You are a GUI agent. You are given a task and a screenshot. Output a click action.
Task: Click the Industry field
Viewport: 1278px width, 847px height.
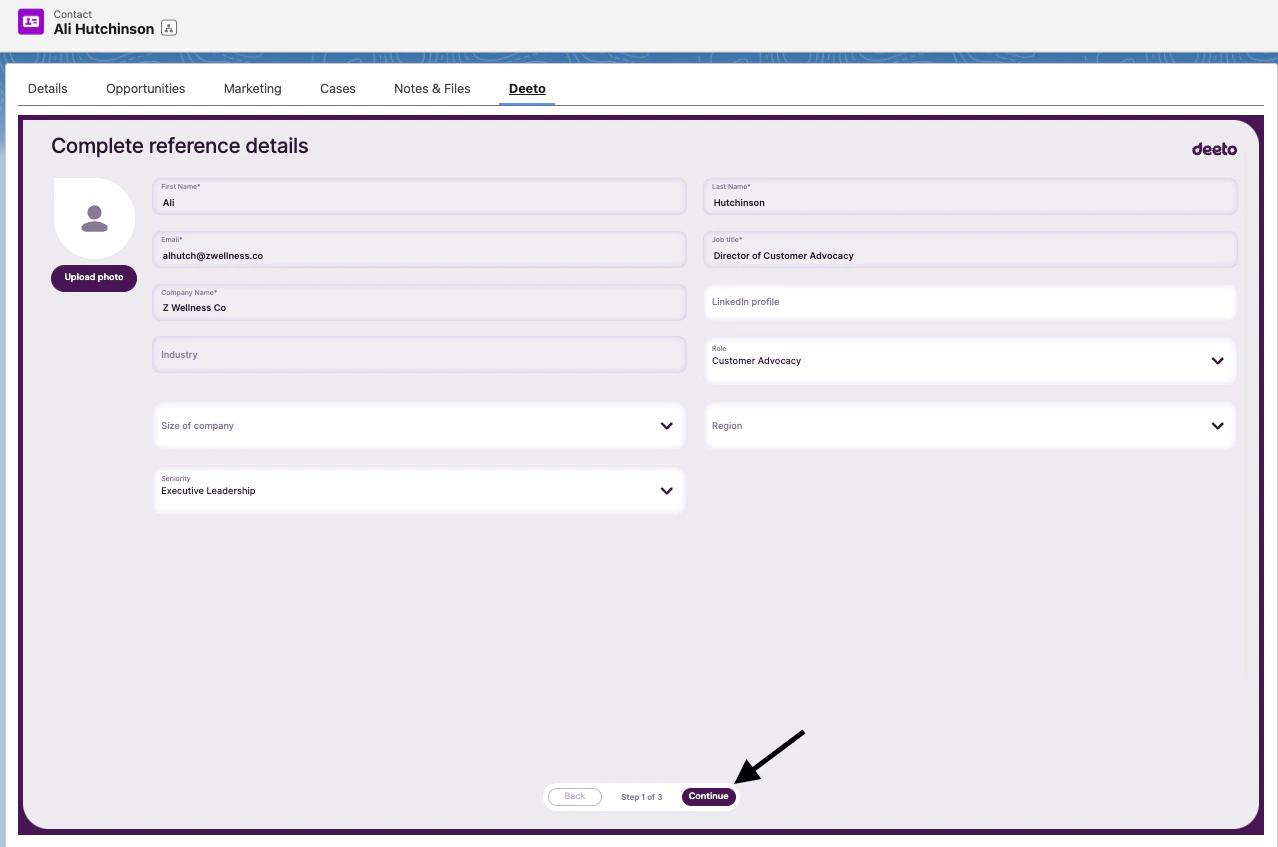coord(420,355)
